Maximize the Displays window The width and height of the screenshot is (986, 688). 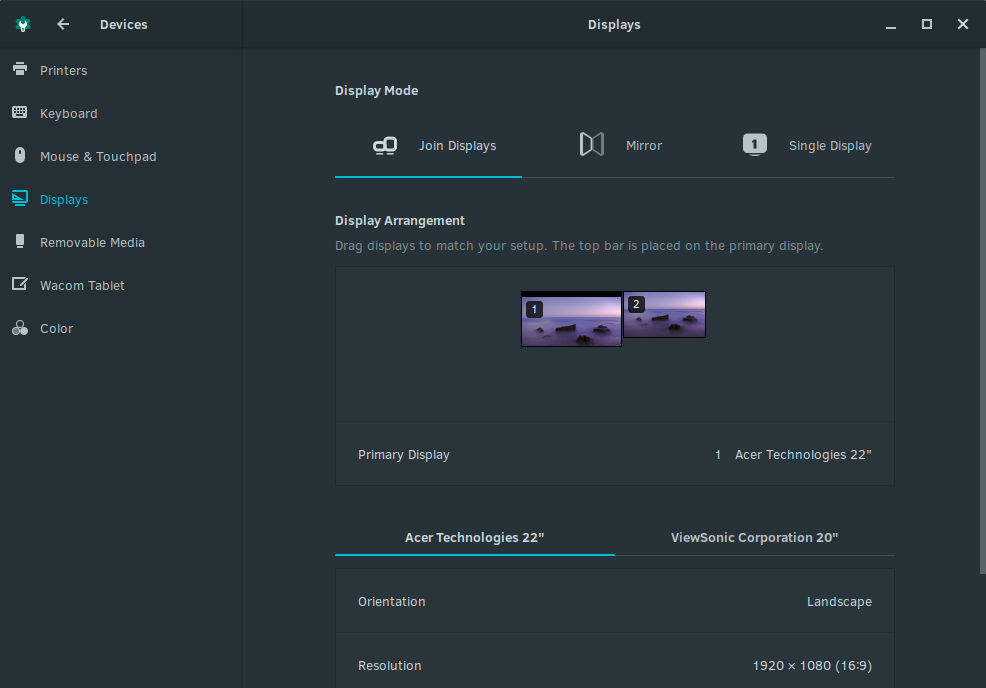(x=926, y=24)
